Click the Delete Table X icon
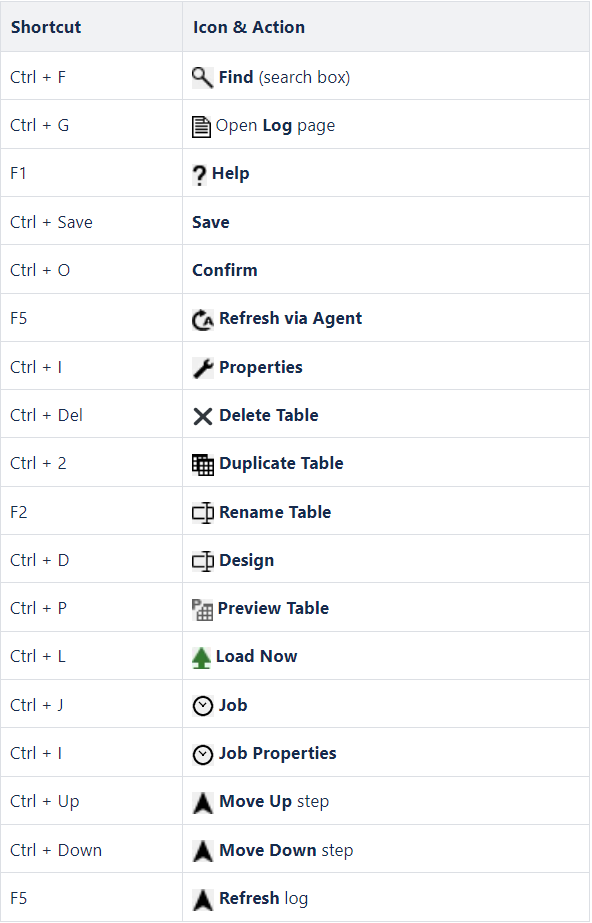This screenshot has width=592, height=923. pos(203,416)
